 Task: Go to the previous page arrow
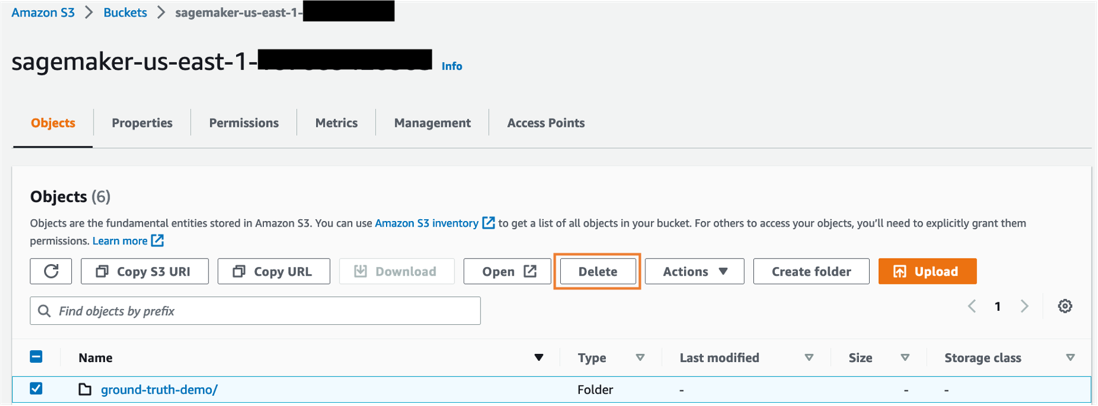pyautogui.click(x=972, y=306)
